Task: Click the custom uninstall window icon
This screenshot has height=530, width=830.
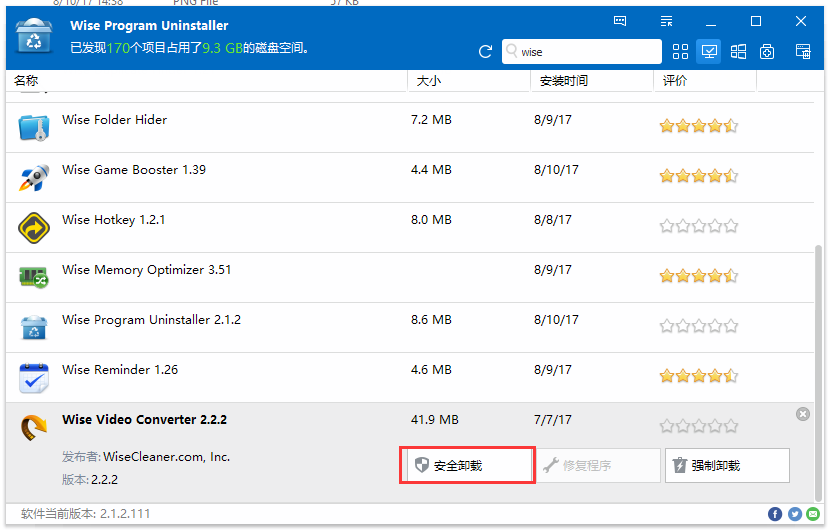Action: [x=802, y=52]
